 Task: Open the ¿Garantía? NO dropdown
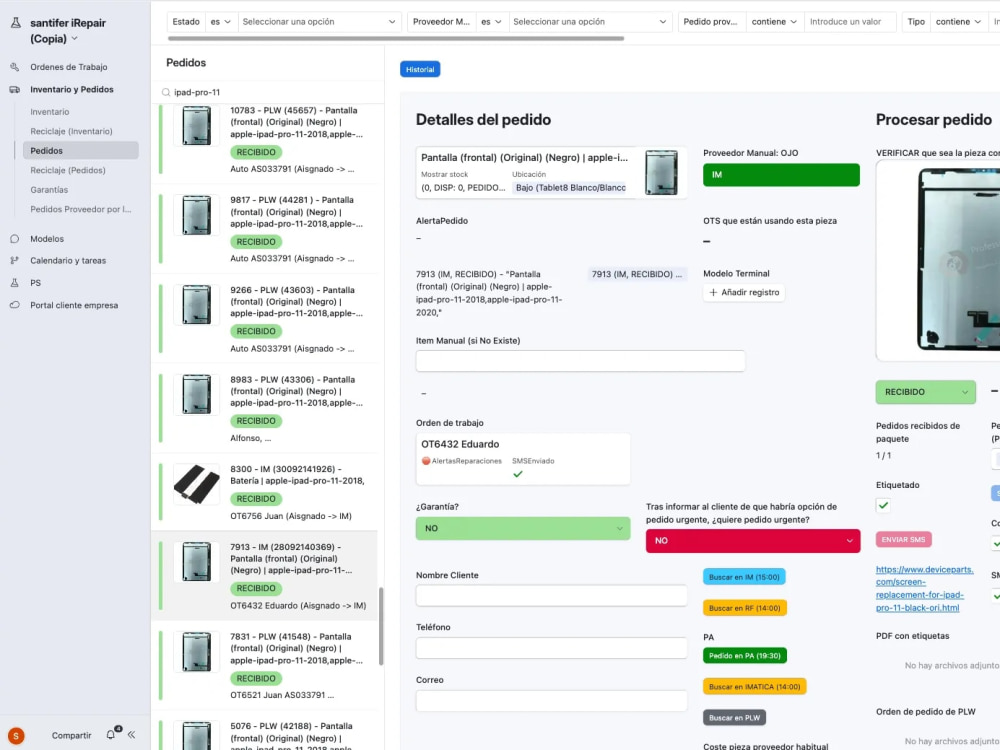point(523,529)
